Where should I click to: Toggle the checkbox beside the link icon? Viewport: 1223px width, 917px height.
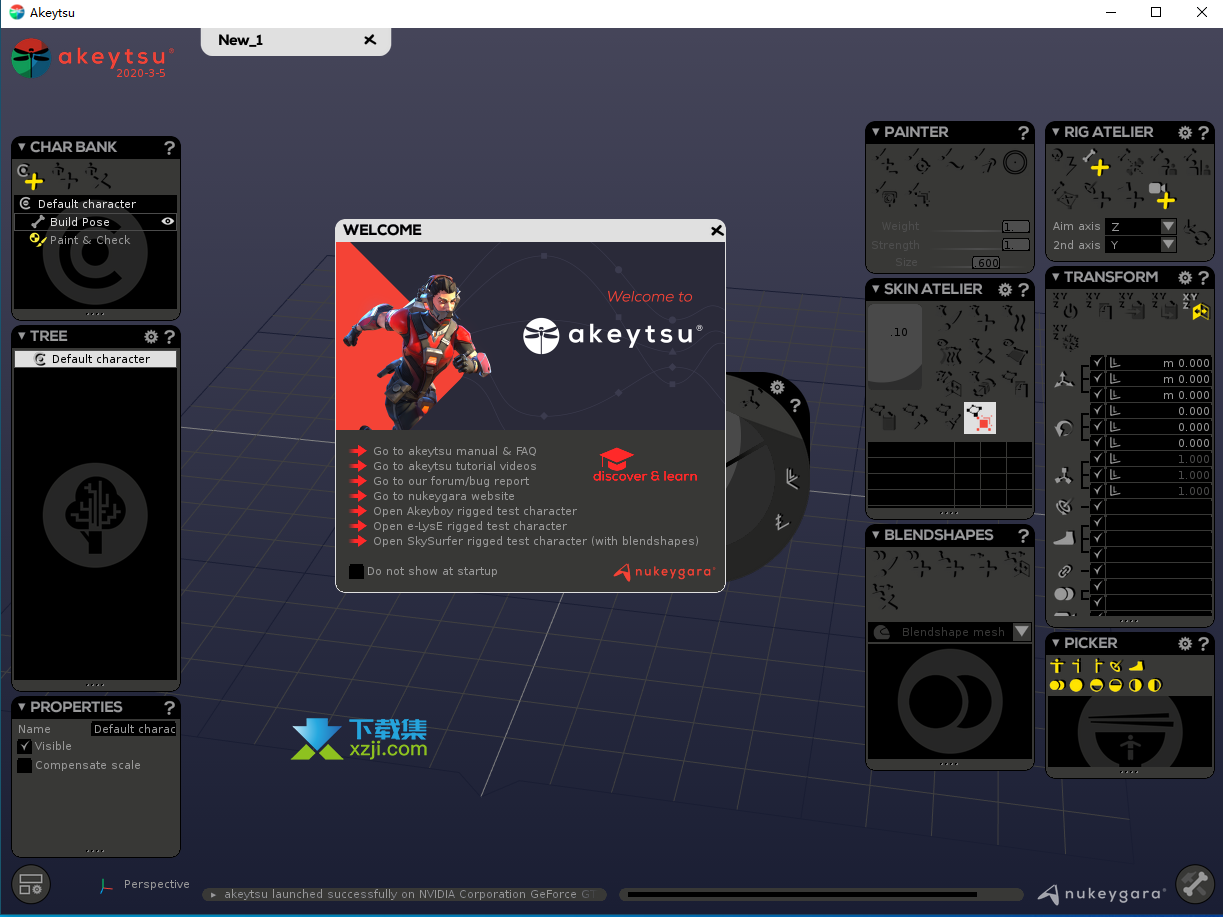(1098, 571)
